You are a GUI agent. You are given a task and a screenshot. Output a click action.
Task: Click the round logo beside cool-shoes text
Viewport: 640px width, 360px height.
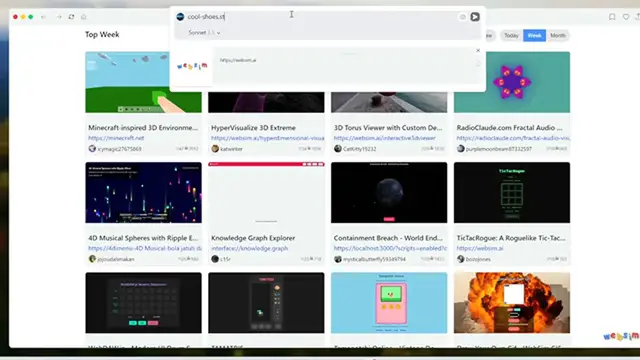[180, 17]
